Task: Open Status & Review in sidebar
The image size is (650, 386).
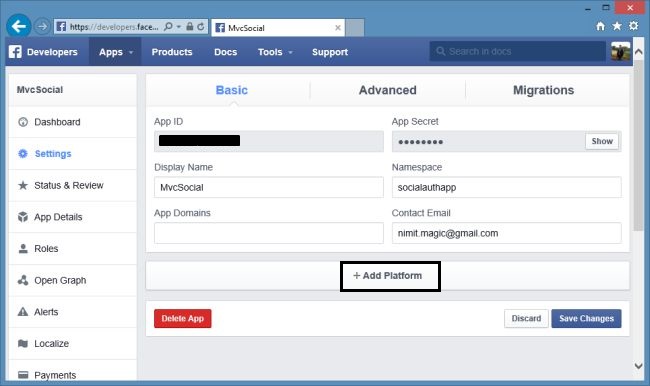Action: point(73,185)
